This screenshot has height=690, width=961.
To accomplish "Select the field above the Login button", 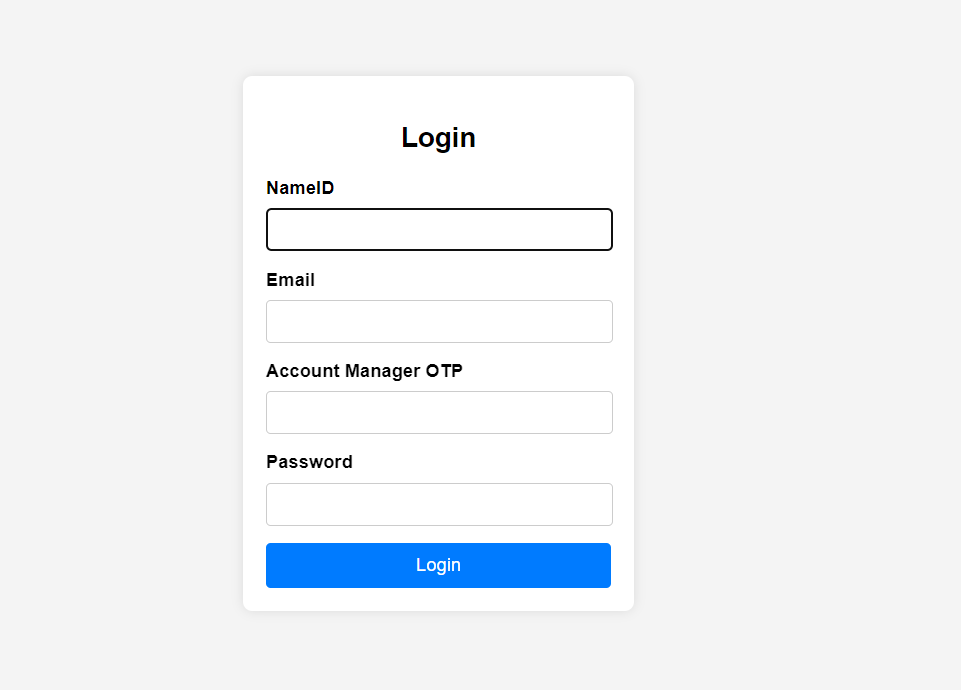I will click(x=439, y=504).
